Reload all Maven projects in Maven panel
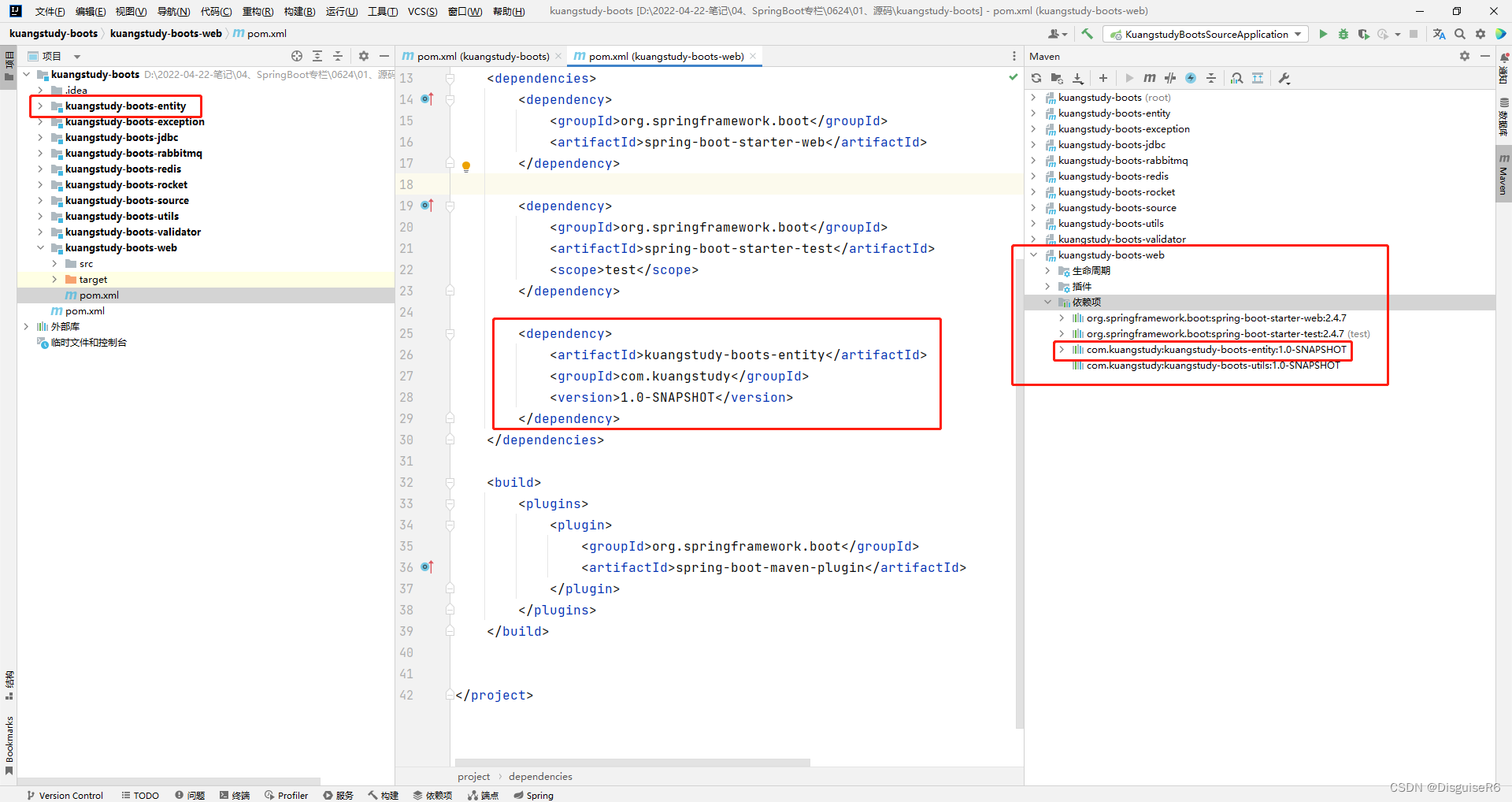The image size is (1512, 802). point(1036,78)
